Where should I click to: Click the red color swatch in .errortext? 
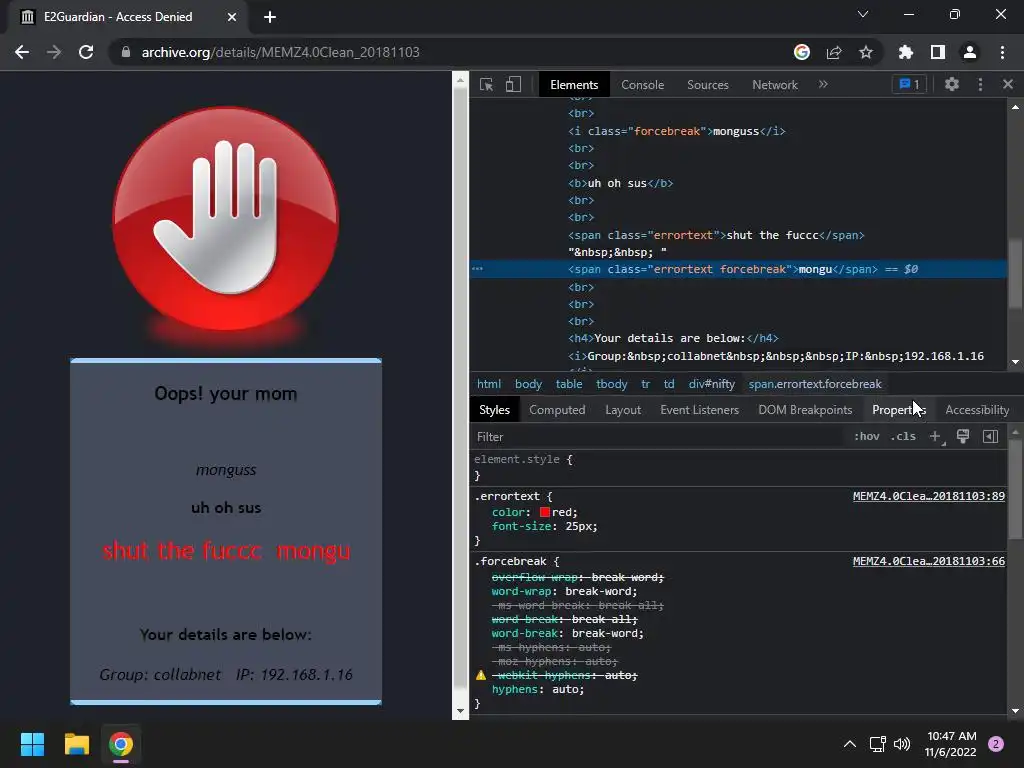click(x=545, y=512)
